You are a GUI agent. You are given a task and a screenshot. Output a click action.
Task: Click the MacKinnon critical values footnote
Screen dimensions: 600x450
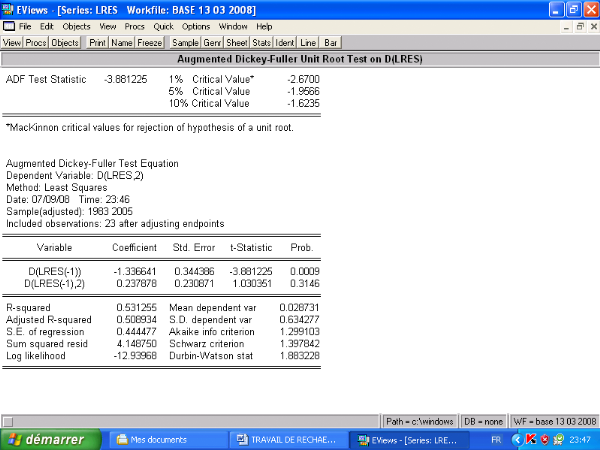click(150, 127)
